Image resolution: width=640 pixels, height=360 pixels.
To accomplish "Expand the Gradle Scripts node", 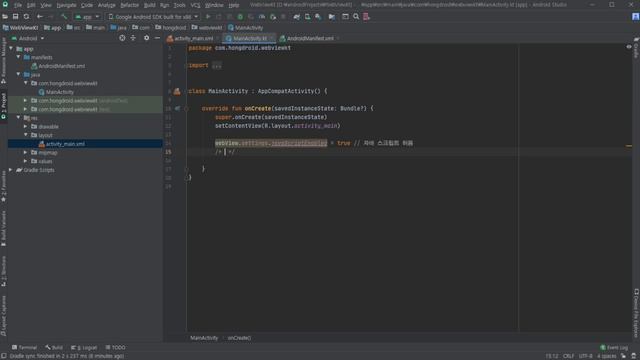I will pos(11,170).
